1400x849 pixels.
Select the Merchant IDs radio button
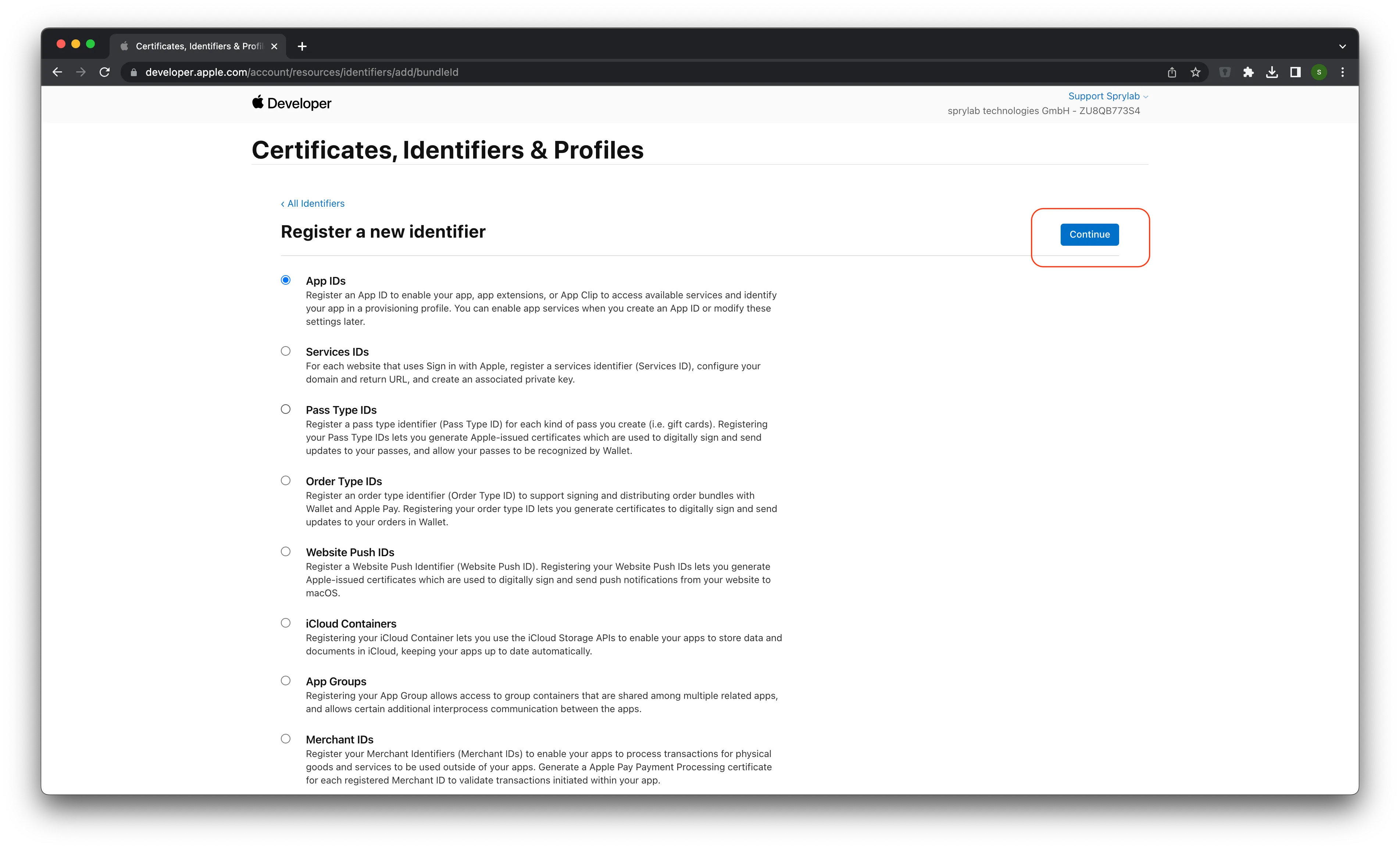tap(286, 739)
